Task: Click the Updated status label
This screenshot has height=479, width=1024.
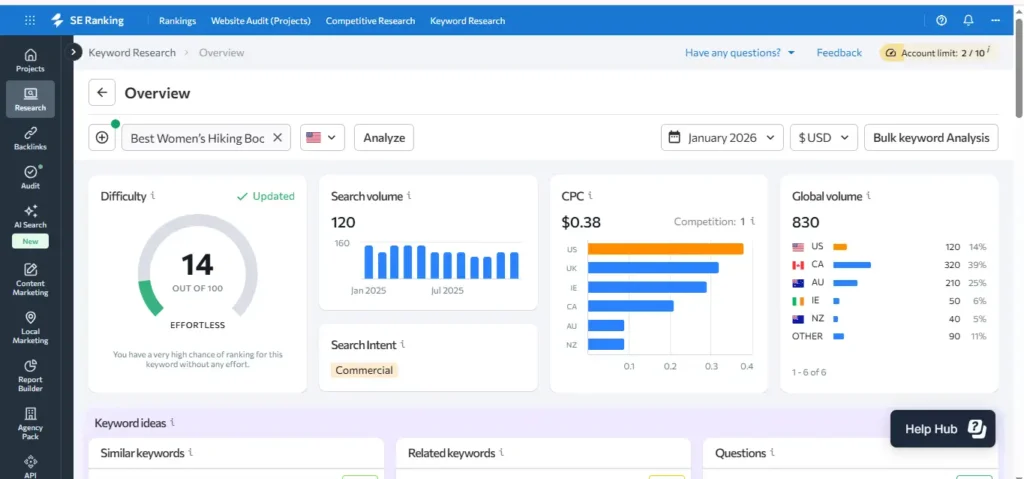Action: 266,196
